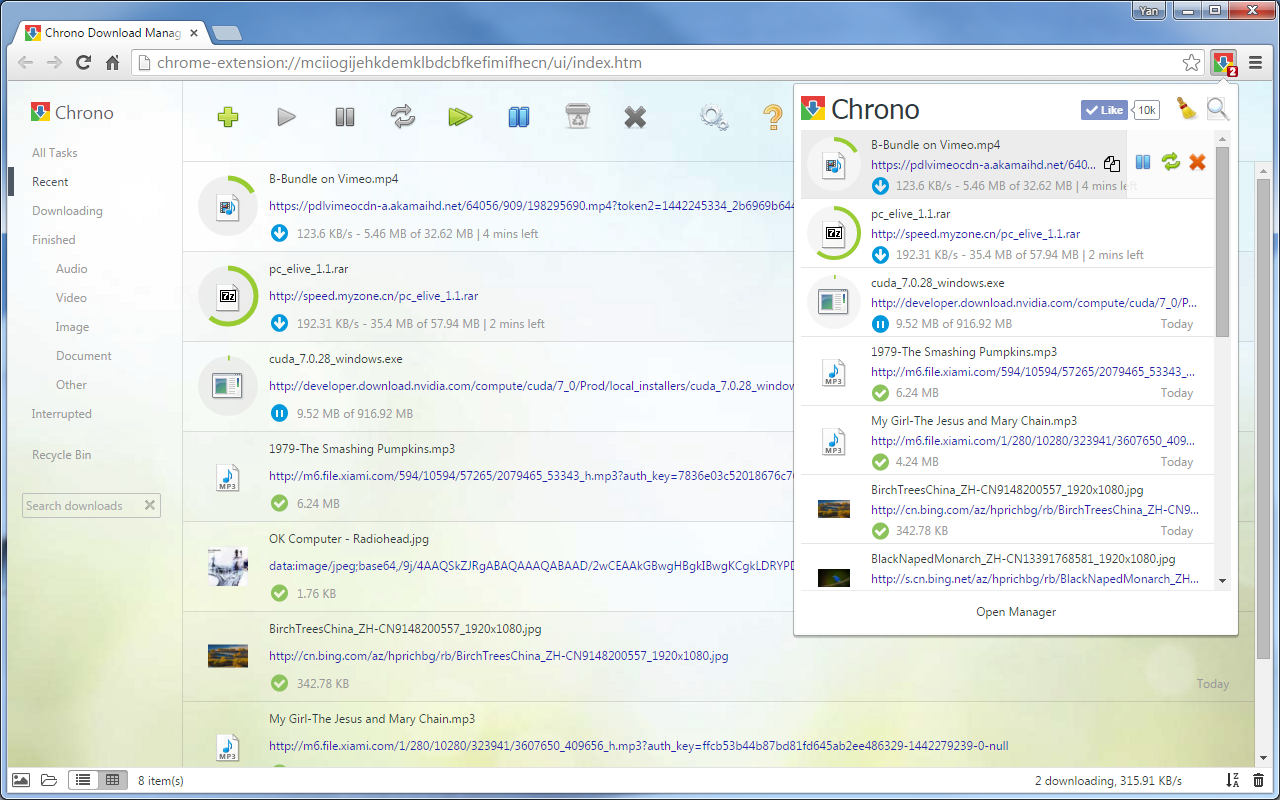Cancel B-Bundle download with the red X
This screenshot has width=1280, height=800.
1197,161
